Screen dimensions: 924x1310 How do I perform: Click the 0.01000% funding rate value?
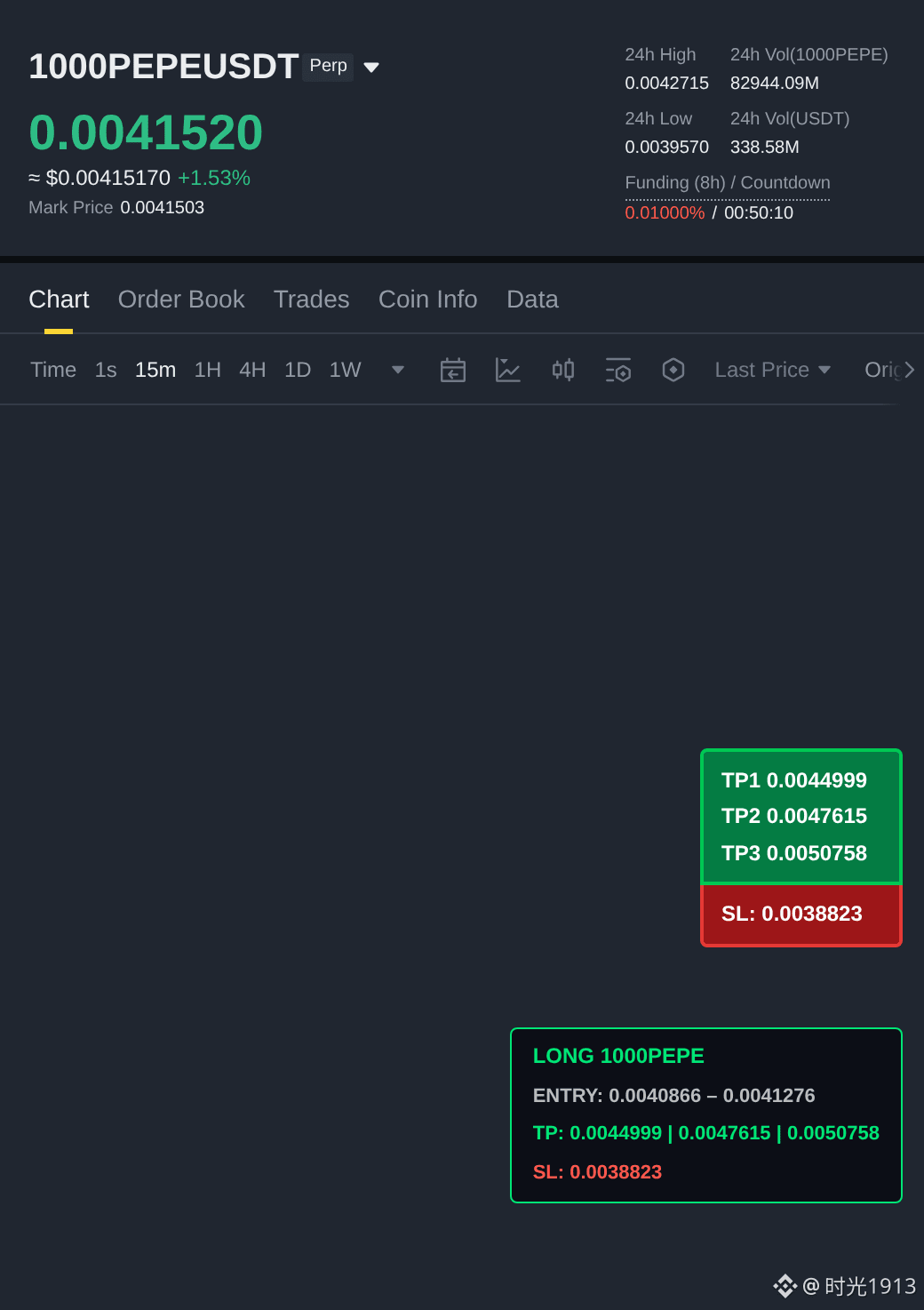click(665, 212)
